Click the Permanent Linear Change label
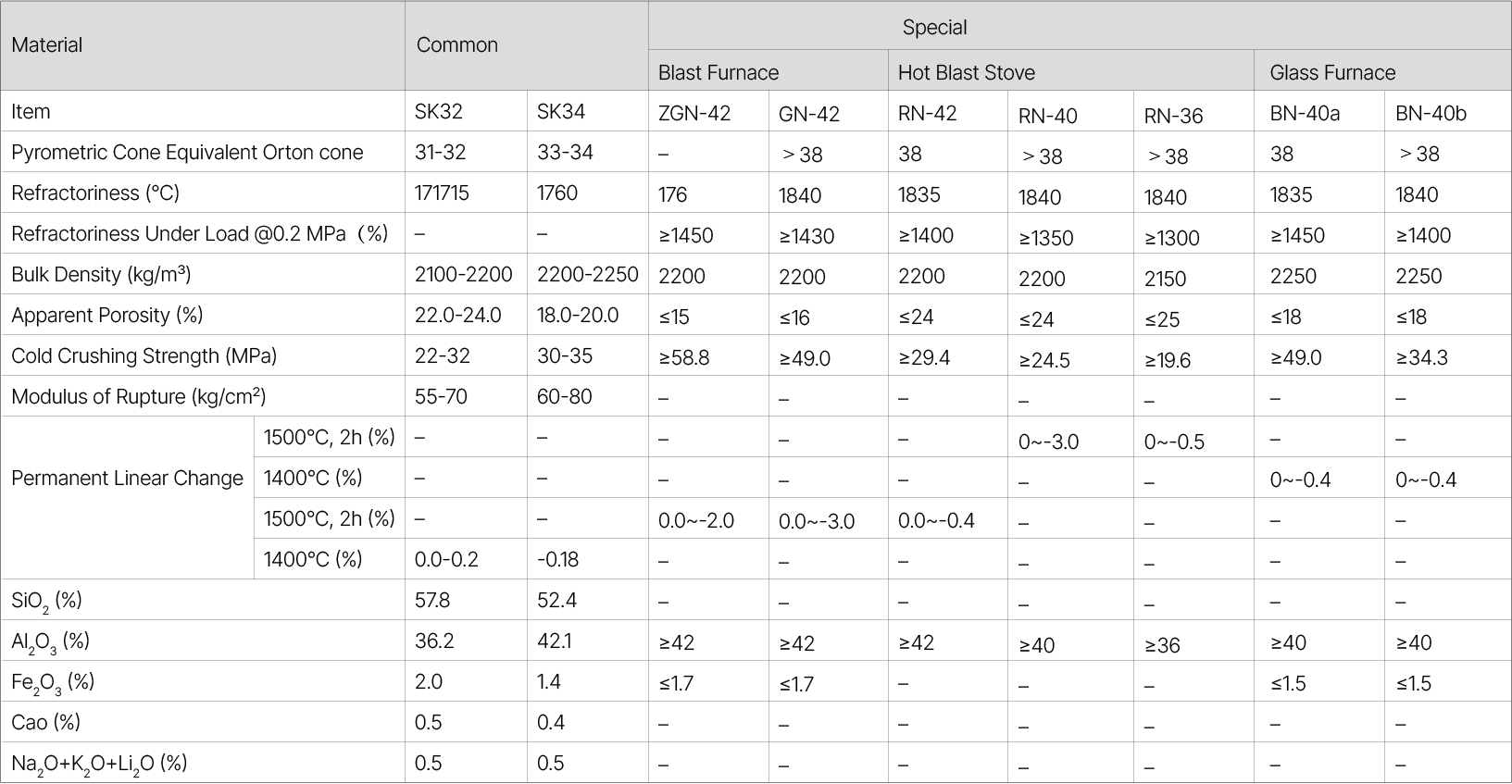Screen dimensions: 1512x784 [127, 479]
